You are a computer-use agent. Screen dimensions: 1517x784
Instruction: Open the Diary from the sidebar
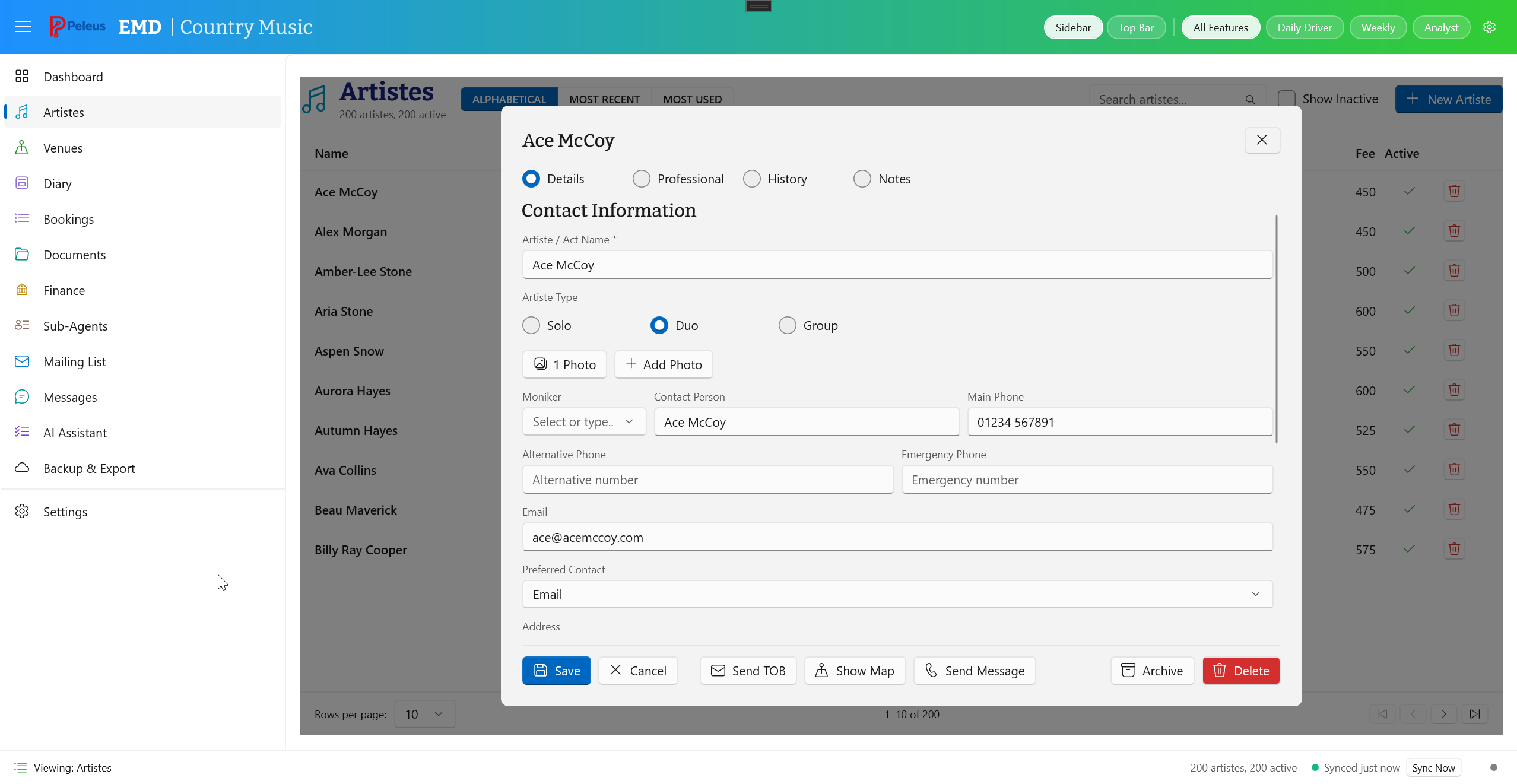click(x=57, y=183)
